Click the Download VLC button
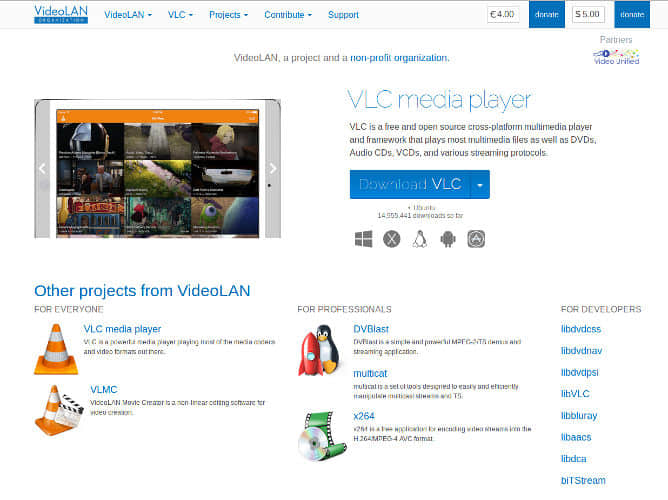 tap(410, 184)
